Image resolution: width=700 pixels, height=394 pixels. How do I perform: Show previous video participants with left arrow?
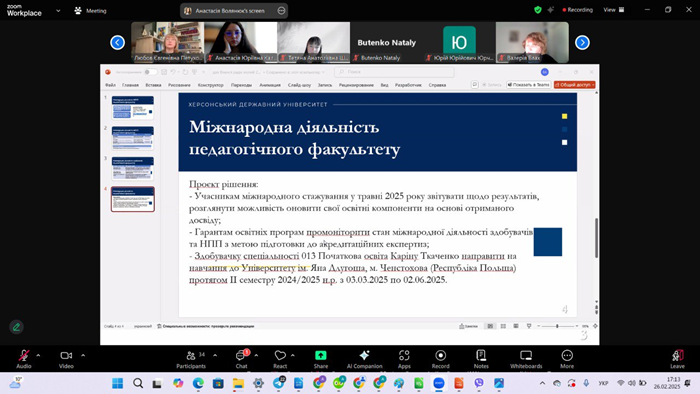click(x=117, y=42)
